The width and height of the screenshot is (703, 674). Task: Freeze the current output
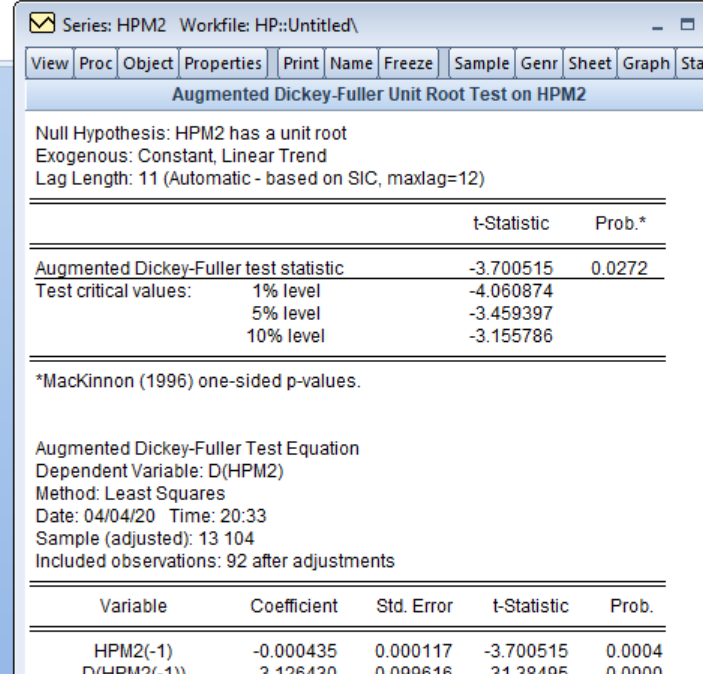coord(408,64)
